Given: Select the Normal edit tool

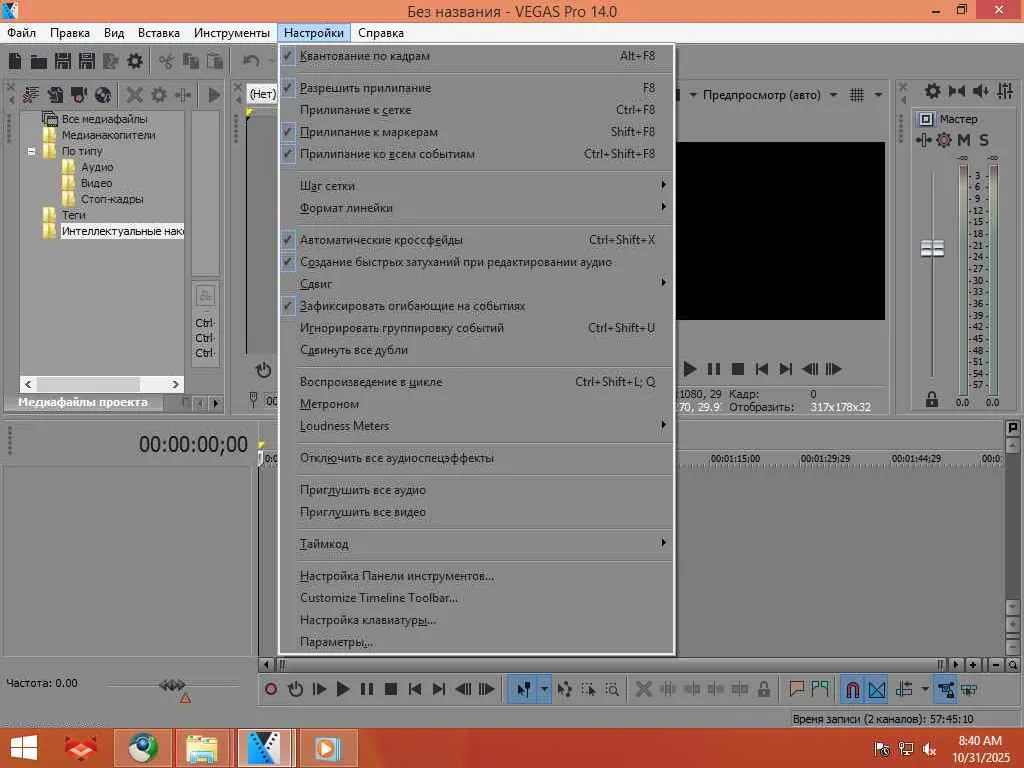Looking at the screenshot, I should coord(524,689).
